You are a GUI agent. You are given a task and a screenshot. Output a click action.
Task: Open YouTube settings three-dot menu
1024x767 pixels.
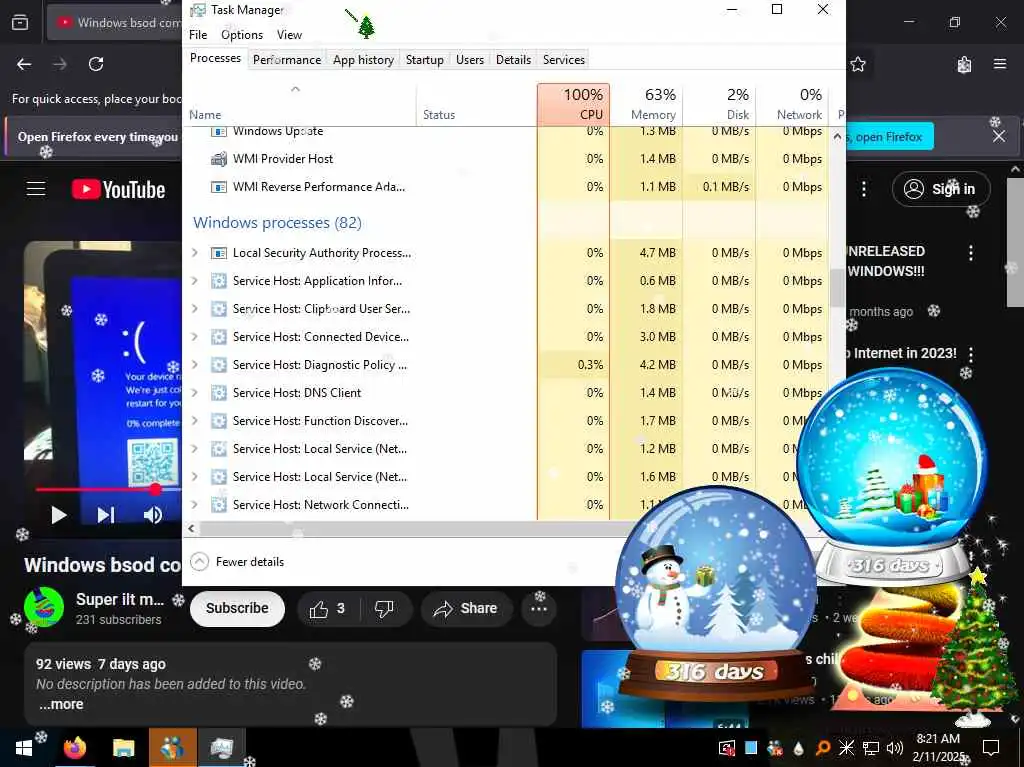[x=864, y=189]
